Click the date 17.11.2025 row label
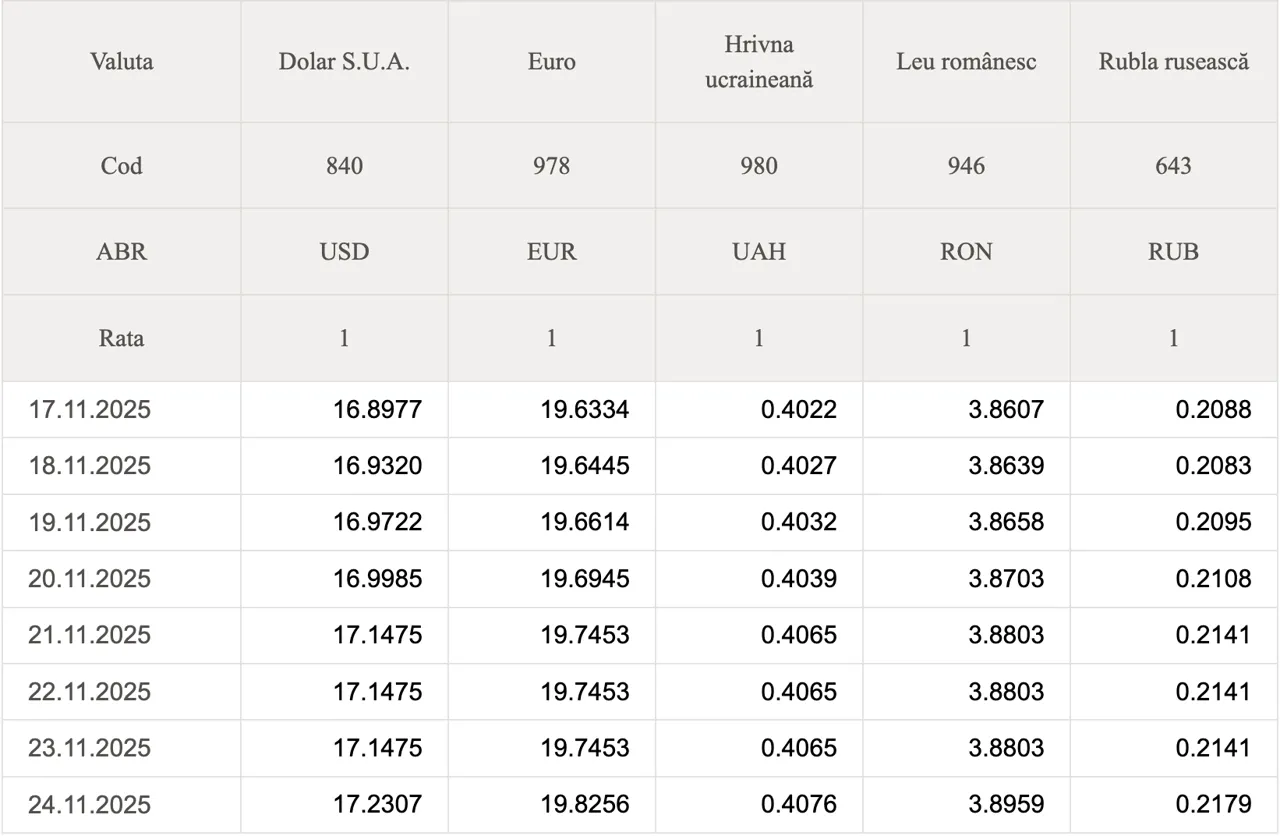Image resolution: width=1280 pixels, height=836 pixels. [89, 409]
